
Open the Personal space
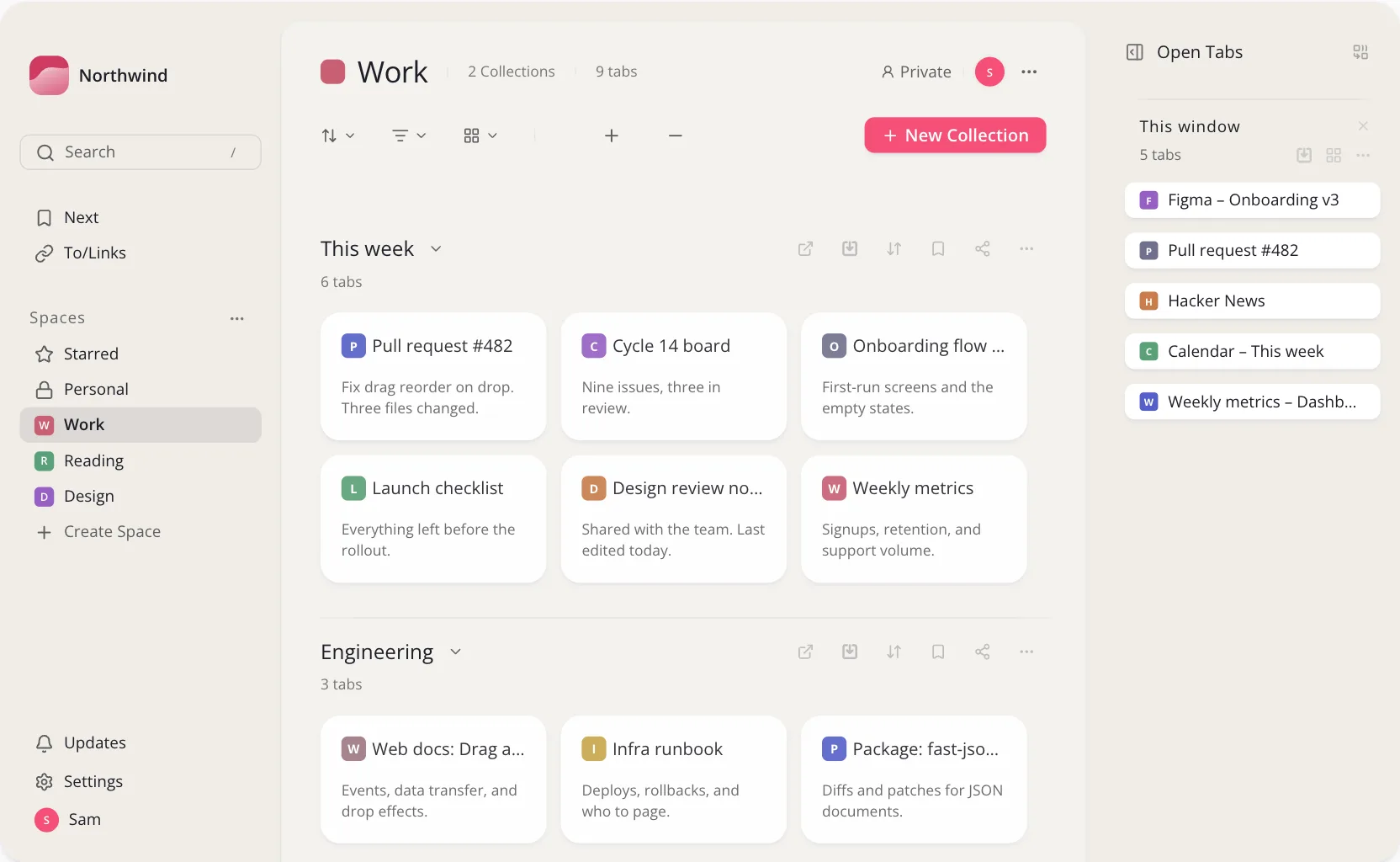[141, 389]
